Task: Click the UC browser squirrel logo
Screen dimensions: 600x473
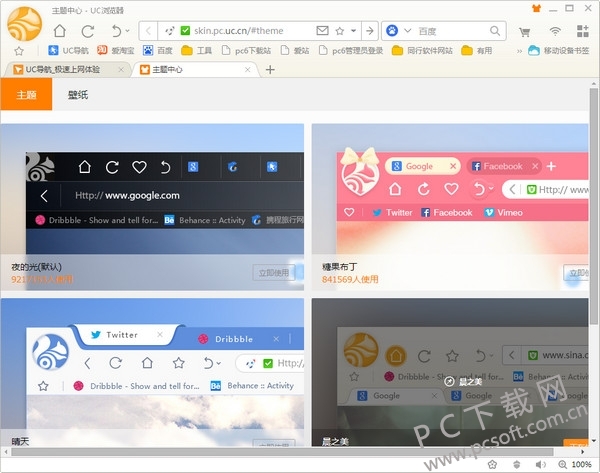Action: pos(24,24)
